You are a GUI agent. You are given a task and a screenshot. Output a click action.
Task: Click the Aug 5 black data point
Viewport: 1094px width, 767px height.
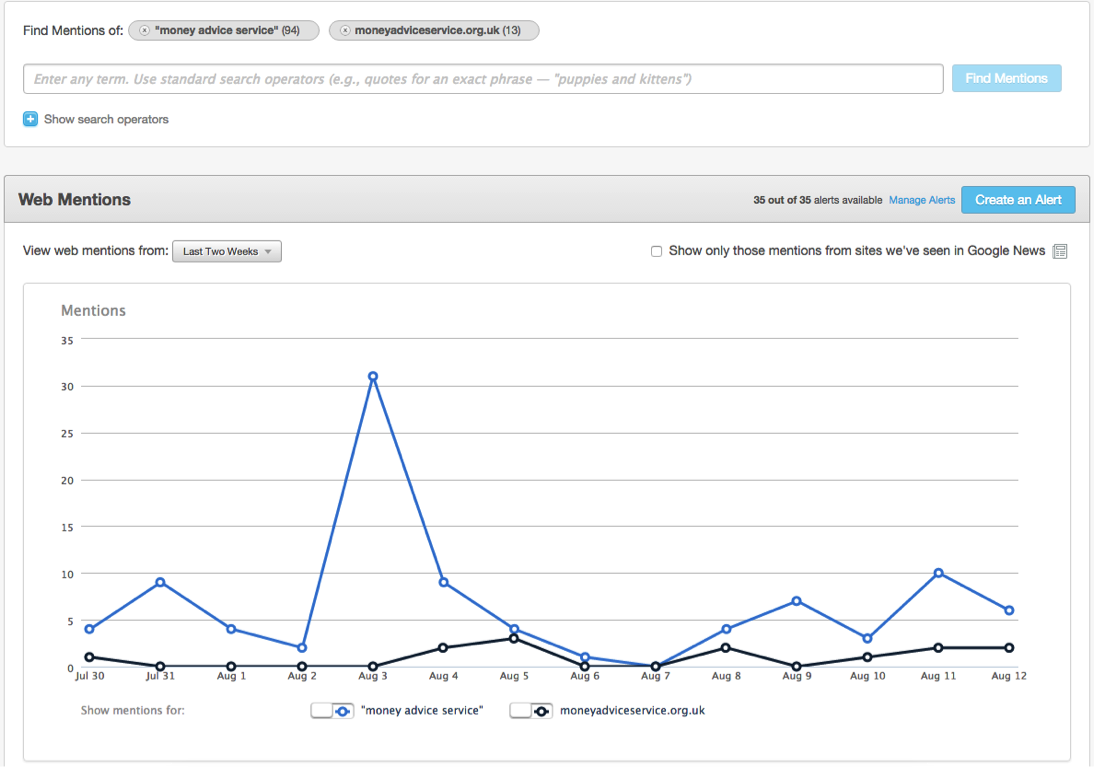(x=514, y=638)
